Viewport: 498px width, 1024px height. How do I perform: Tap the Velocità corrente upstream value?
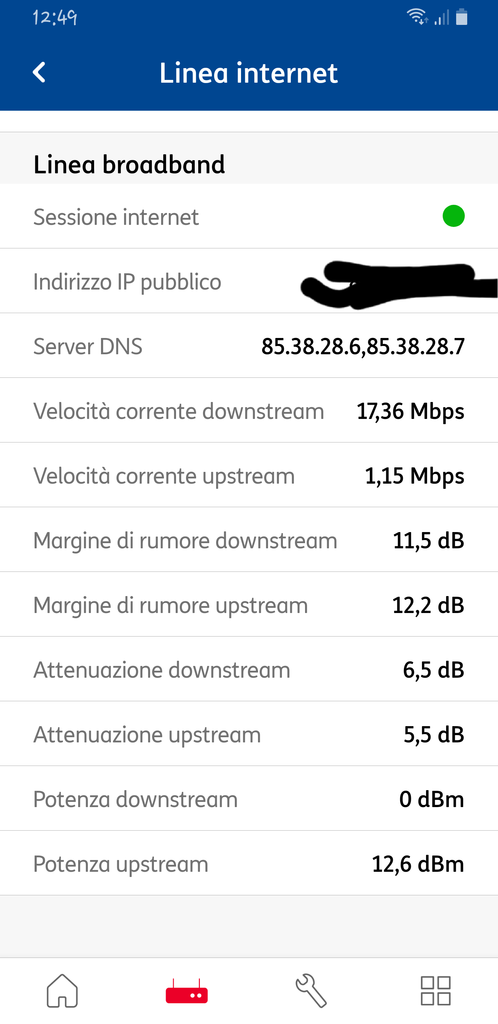[414, 477]
